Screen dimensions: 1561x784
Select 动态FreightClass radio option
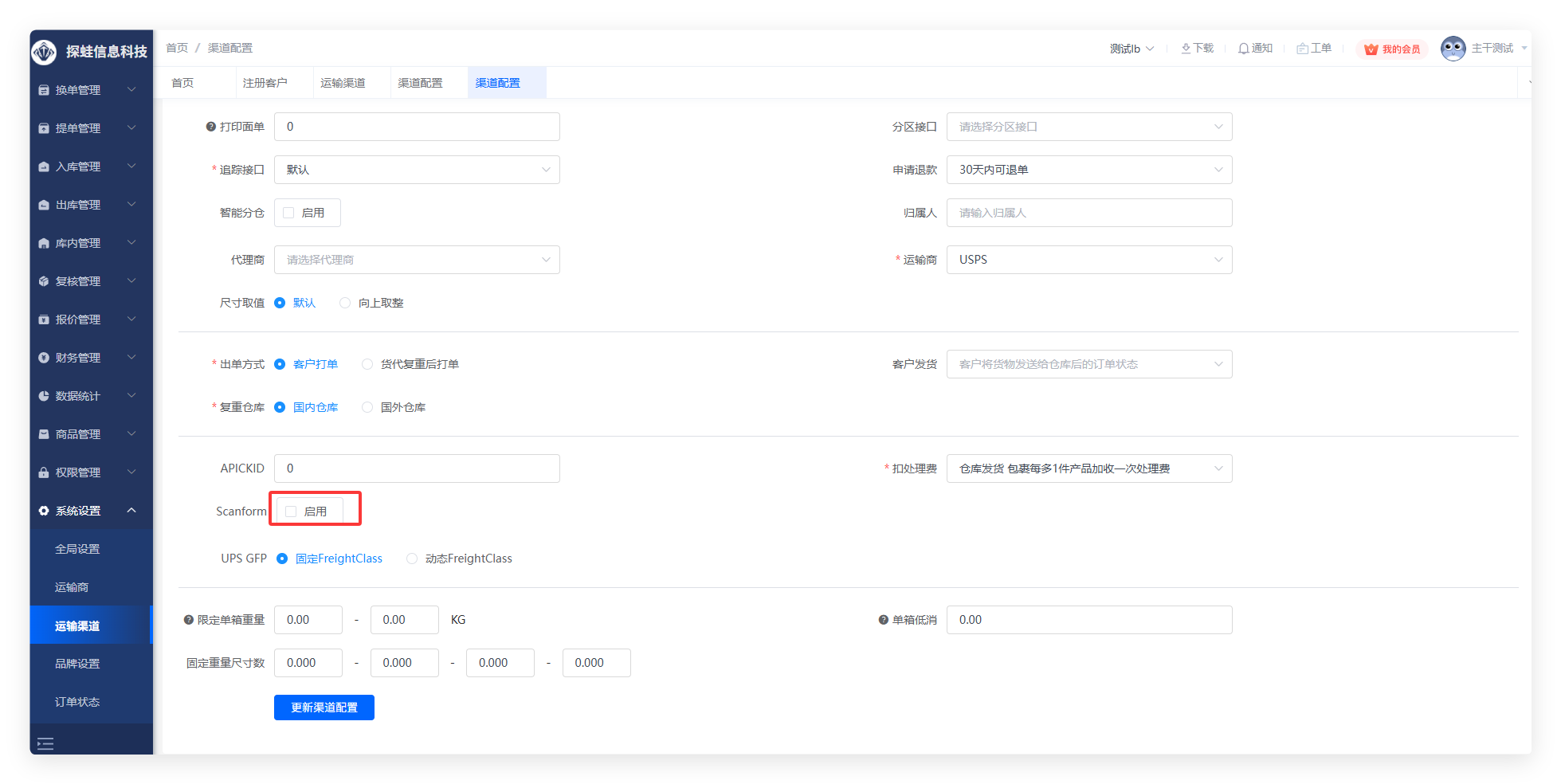(x=412, y=559)
